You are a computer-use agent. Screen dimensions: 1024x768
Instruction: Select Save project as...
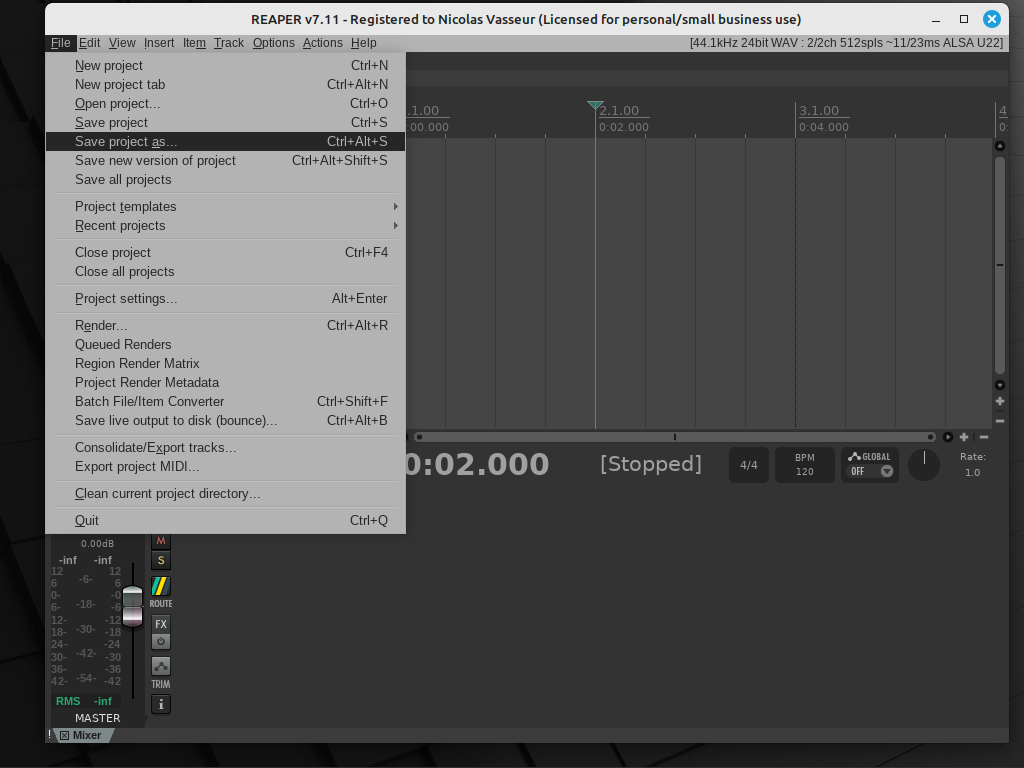(226, 141)
